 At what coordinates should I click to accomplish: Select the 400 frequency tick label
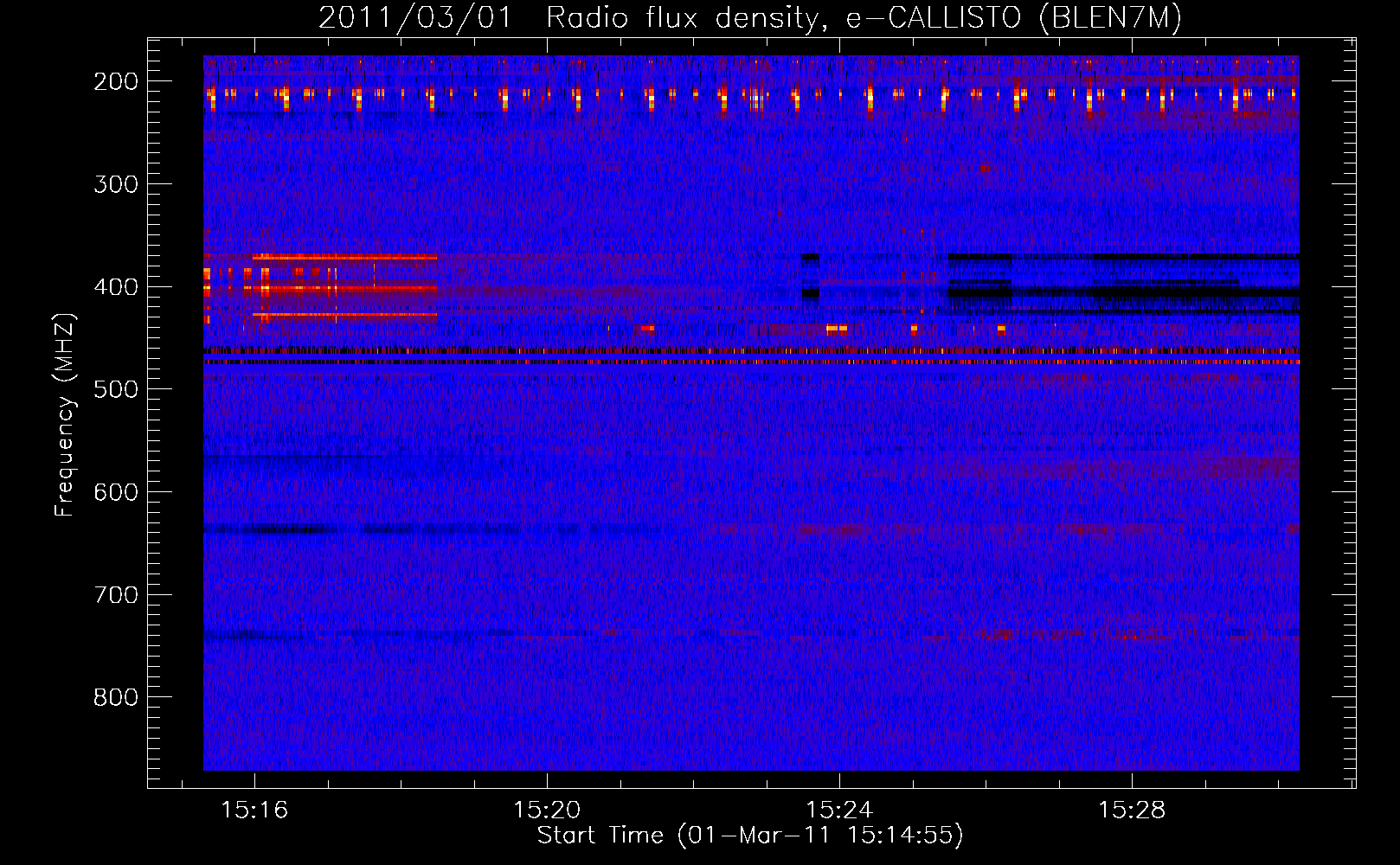116,286
